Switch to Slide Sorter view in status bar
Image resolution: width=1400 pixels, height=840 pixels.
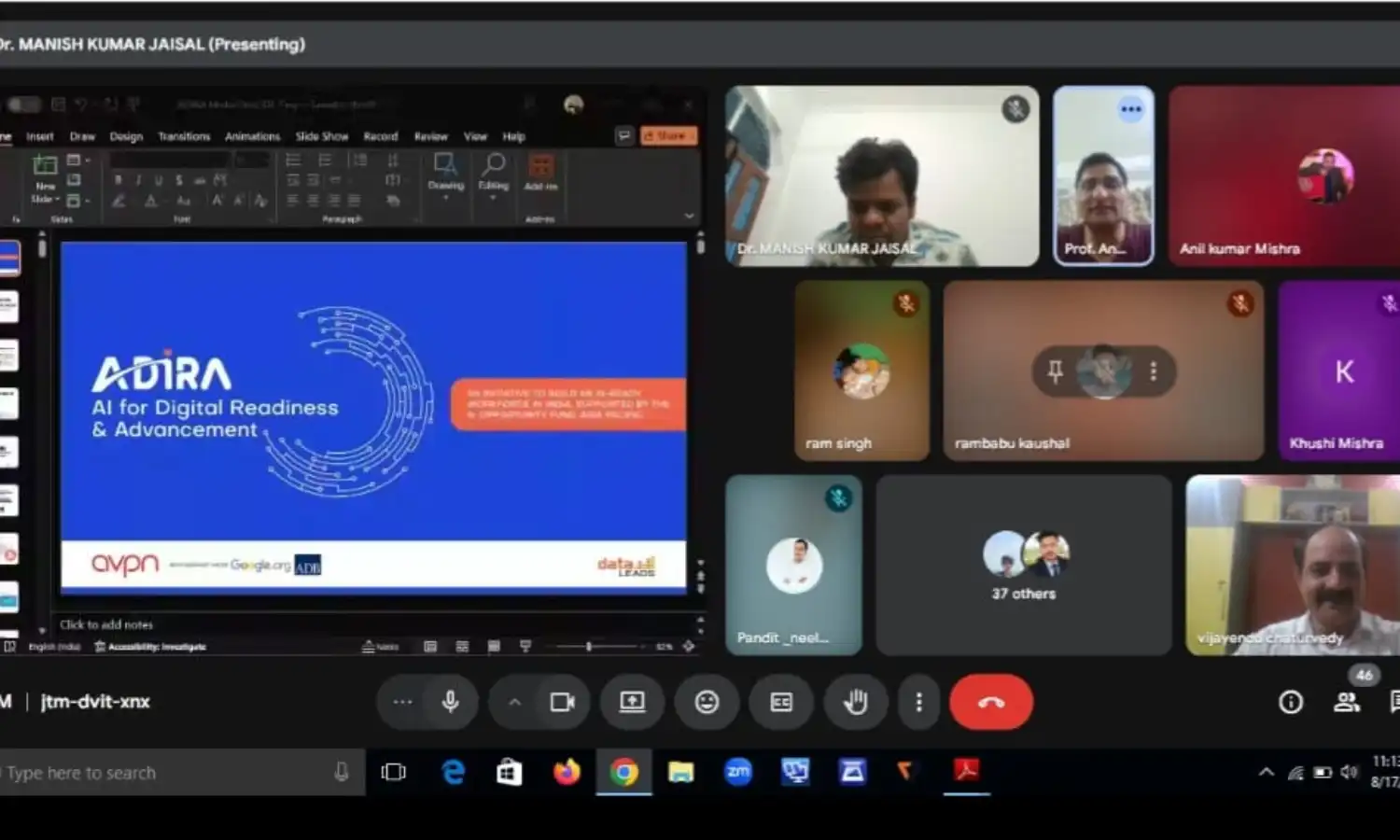click(x=462, y=646)
